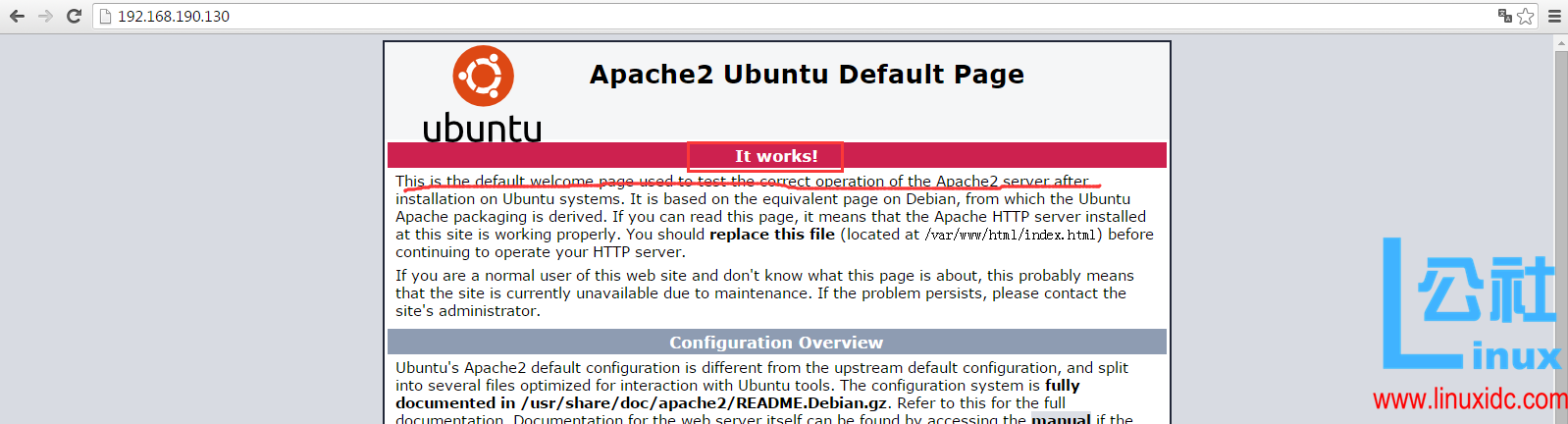The height and width of the screenshot is (424, 1568).
Task: Reload the current page
Action: (74, 16)
